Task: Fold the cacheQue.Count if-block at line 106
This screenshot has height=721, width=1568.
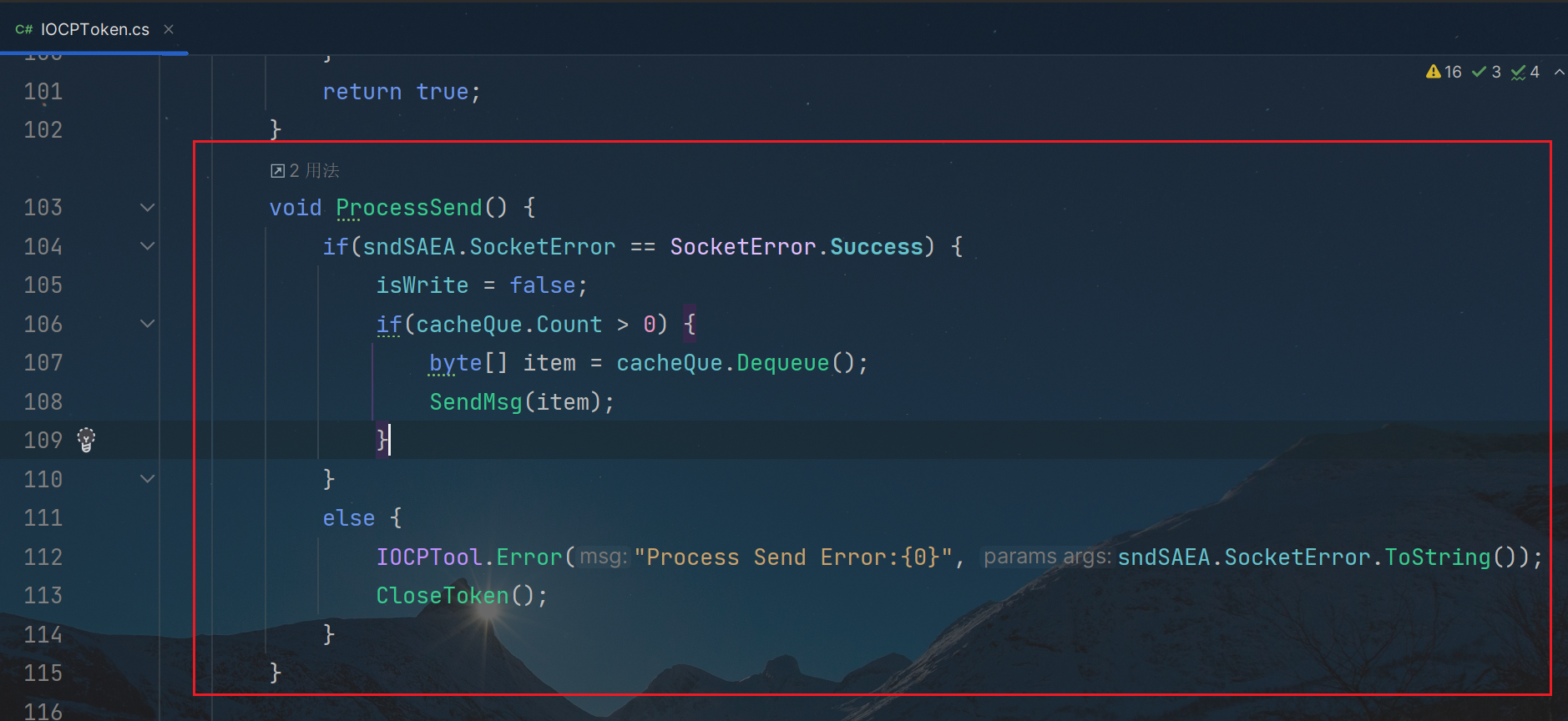Action: 148,324
